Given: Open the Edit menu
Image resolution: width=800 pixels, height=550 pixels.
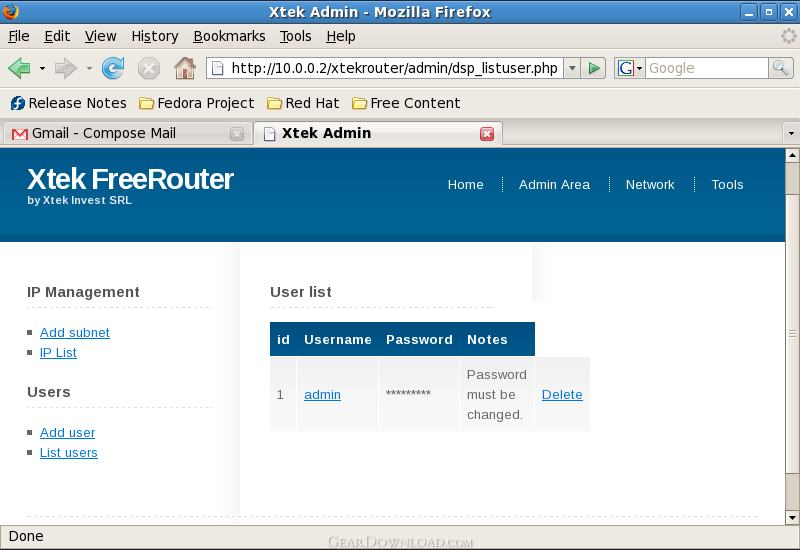Looking at the screenshot, I should pyautogui.click(x=57, y=36).
